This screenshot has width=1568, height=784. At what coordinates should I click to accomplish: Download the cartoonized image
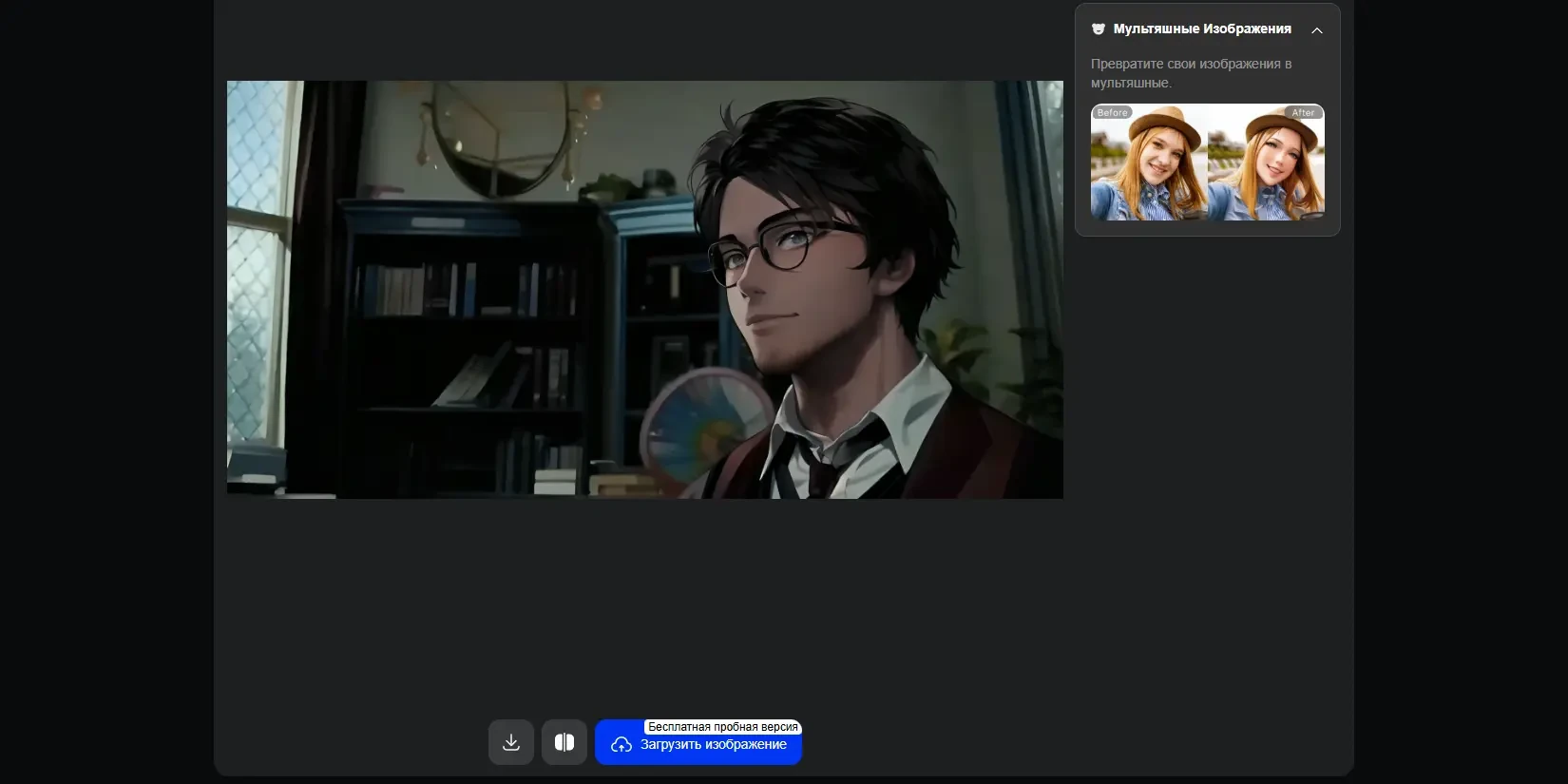click(511, 742)
